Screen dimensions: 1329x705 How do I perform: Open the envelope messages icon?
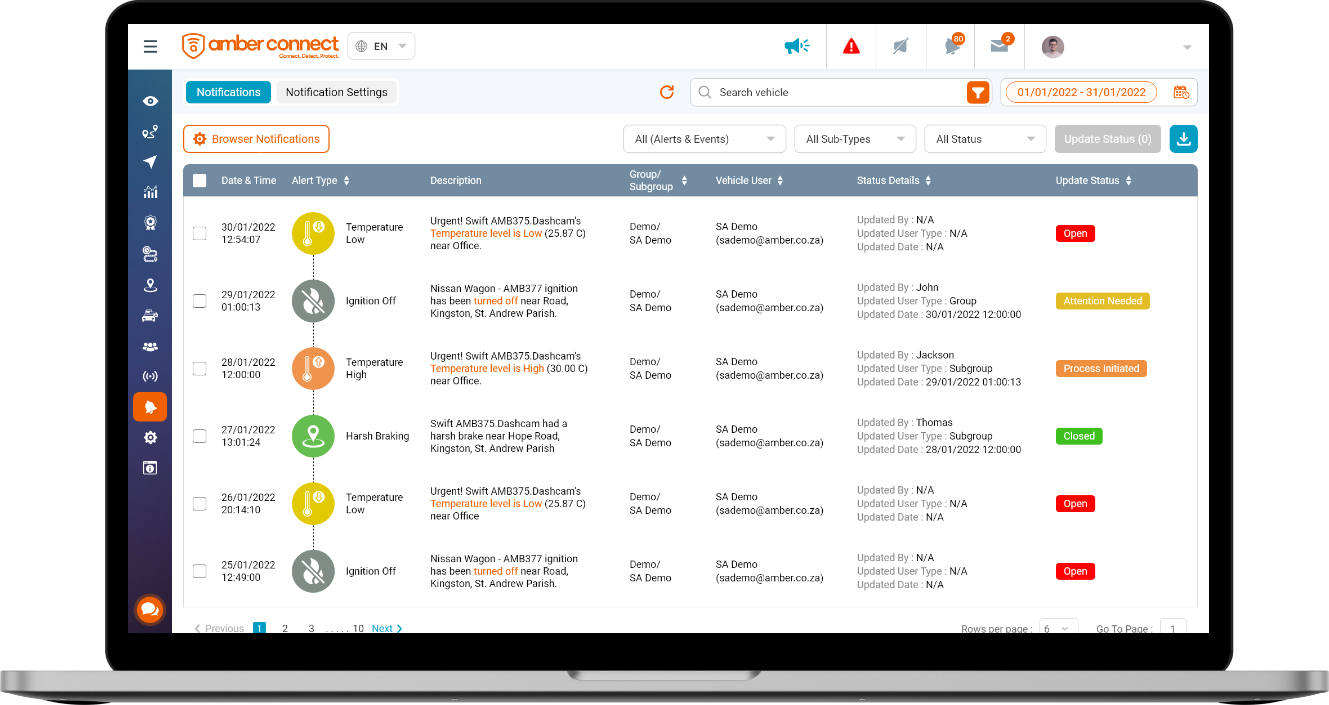(1000, 45)
